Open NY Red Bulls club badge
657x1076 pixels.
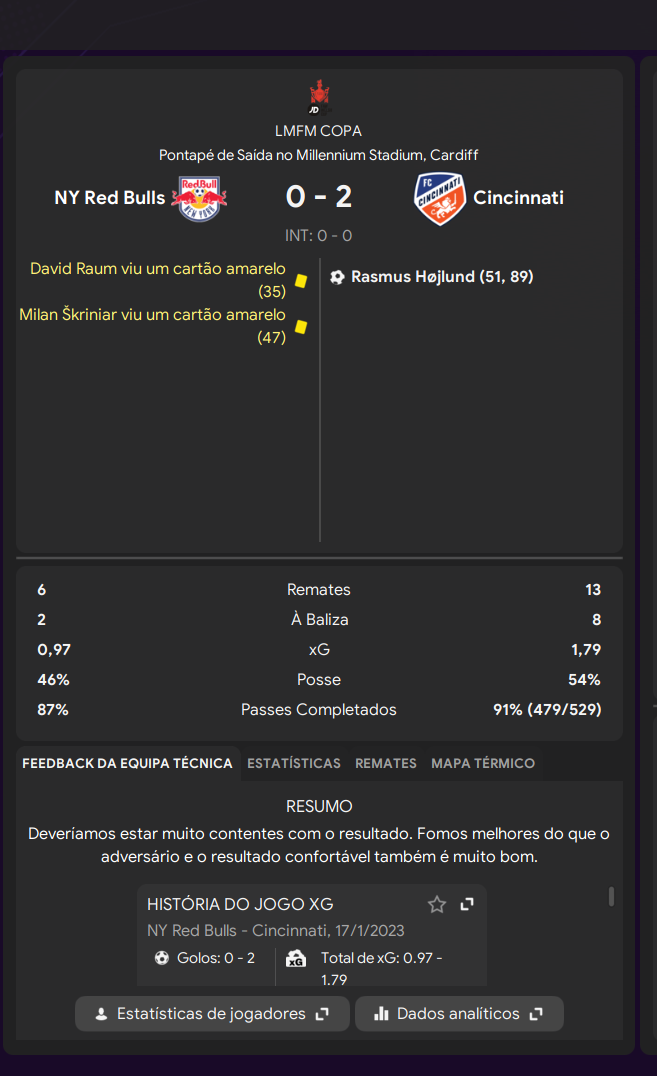(199, 198)
